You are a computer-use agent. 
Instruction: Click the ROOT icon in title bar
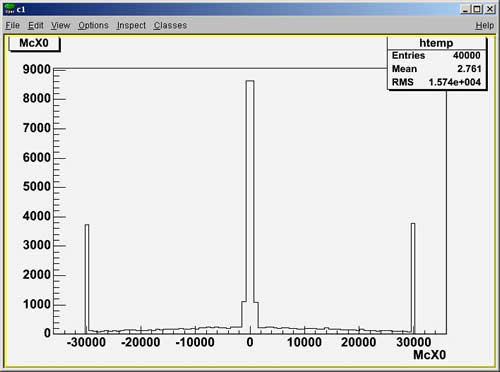10,9
